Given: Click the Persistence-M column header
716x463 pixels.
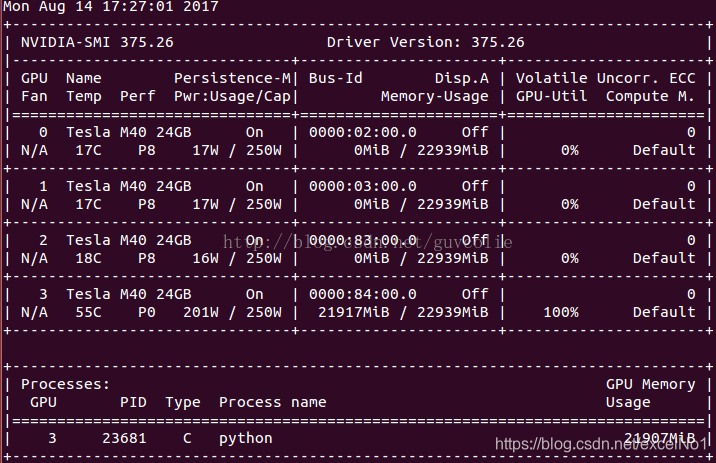Looking at the screenshot, I should pyautogui.click(x=232, y=78).
